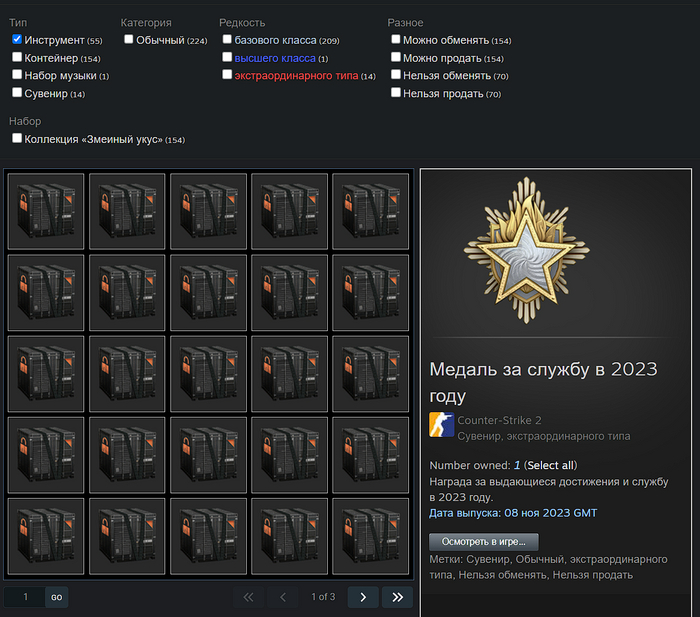Viewport: 700px width, 617px height.
Task: Tick the Набор музыки checkbox
Action: (x=17, y=75)
